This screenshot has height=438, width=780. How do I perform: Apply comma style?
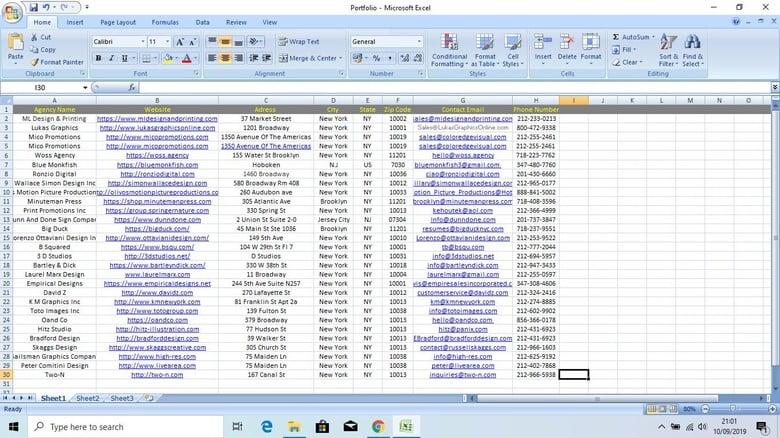pos(390,59)
